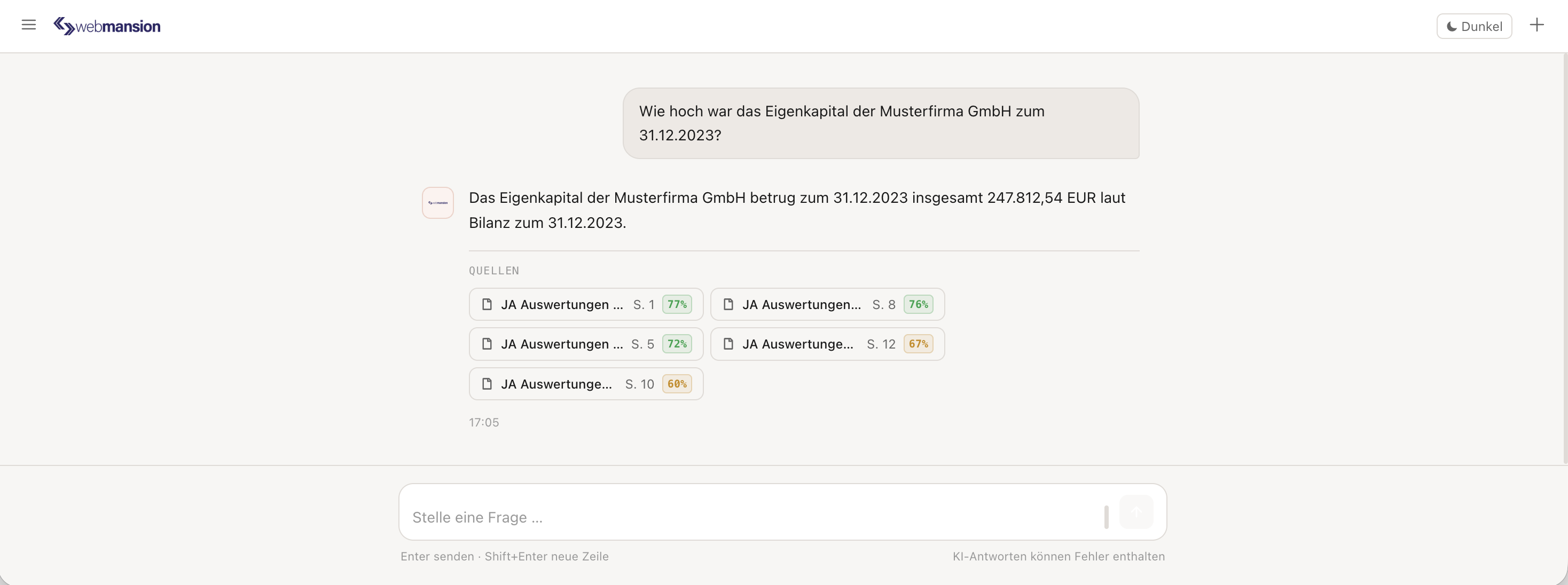Click the webmansion logo
1568x585 pixels.
click(x=107, y=26)
